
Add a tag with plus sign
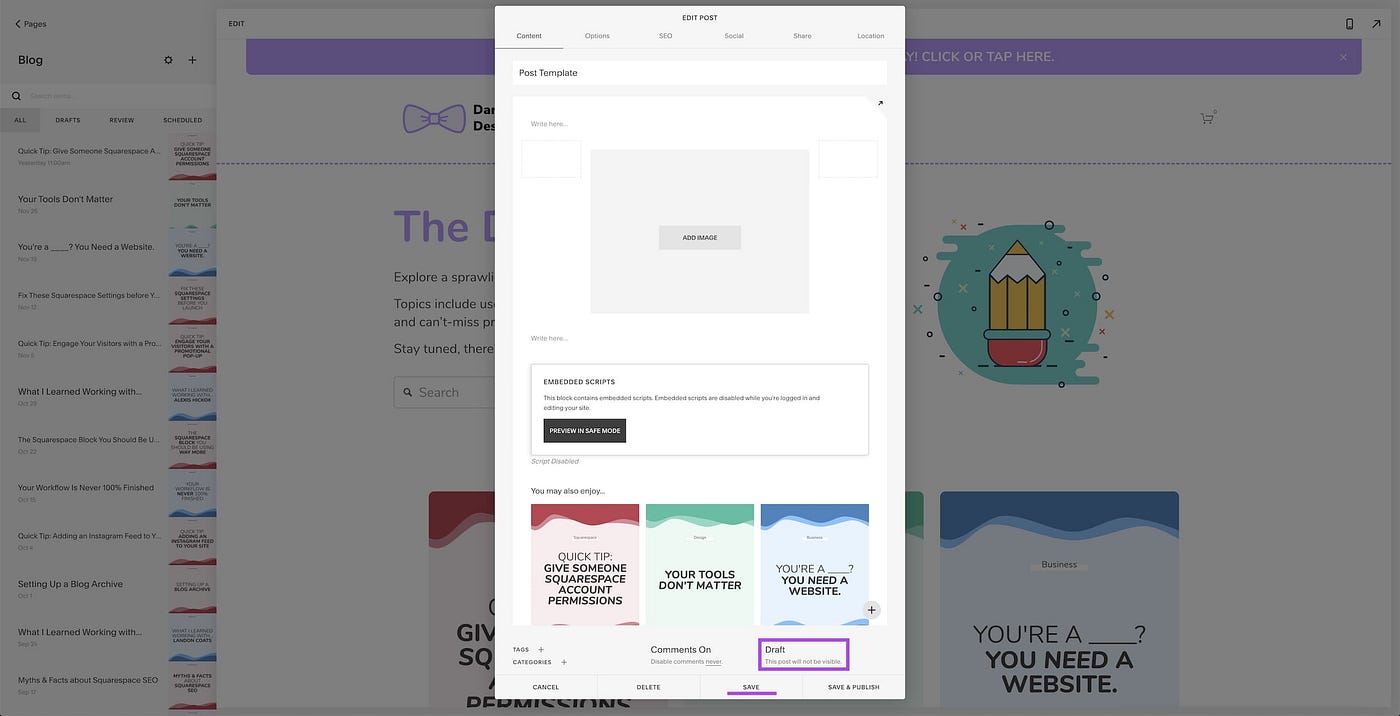541,650
